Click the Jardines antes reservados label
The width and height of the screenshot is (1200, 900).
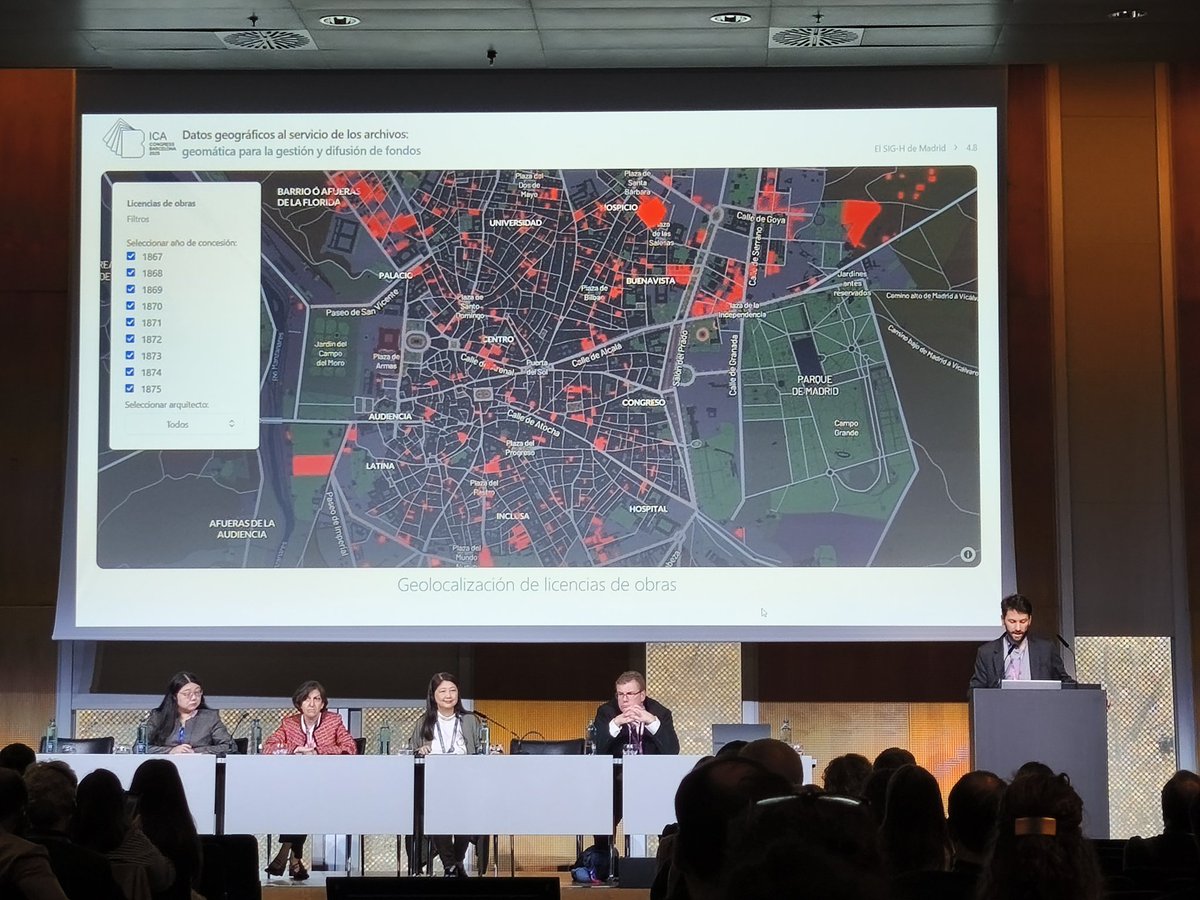click(854, 285)
